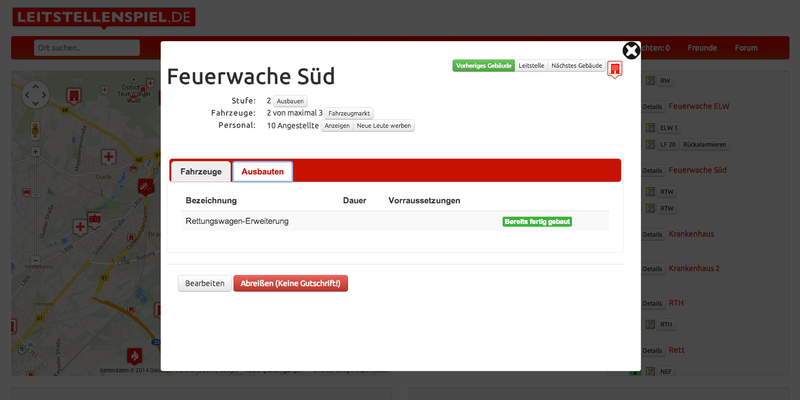The width and height of the screenshot is (800, 400).
Task: Click the status icon next to ELW 1
Action: (650, 128)
